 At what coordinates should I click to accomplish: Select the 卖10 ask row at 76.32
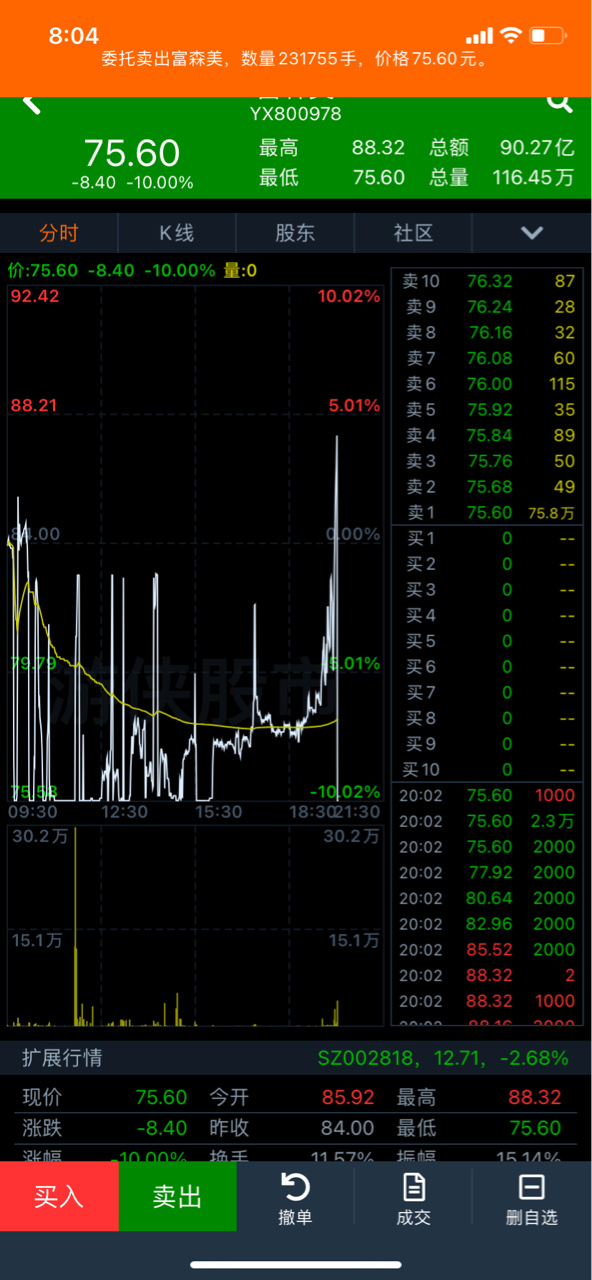click(489, 282)
